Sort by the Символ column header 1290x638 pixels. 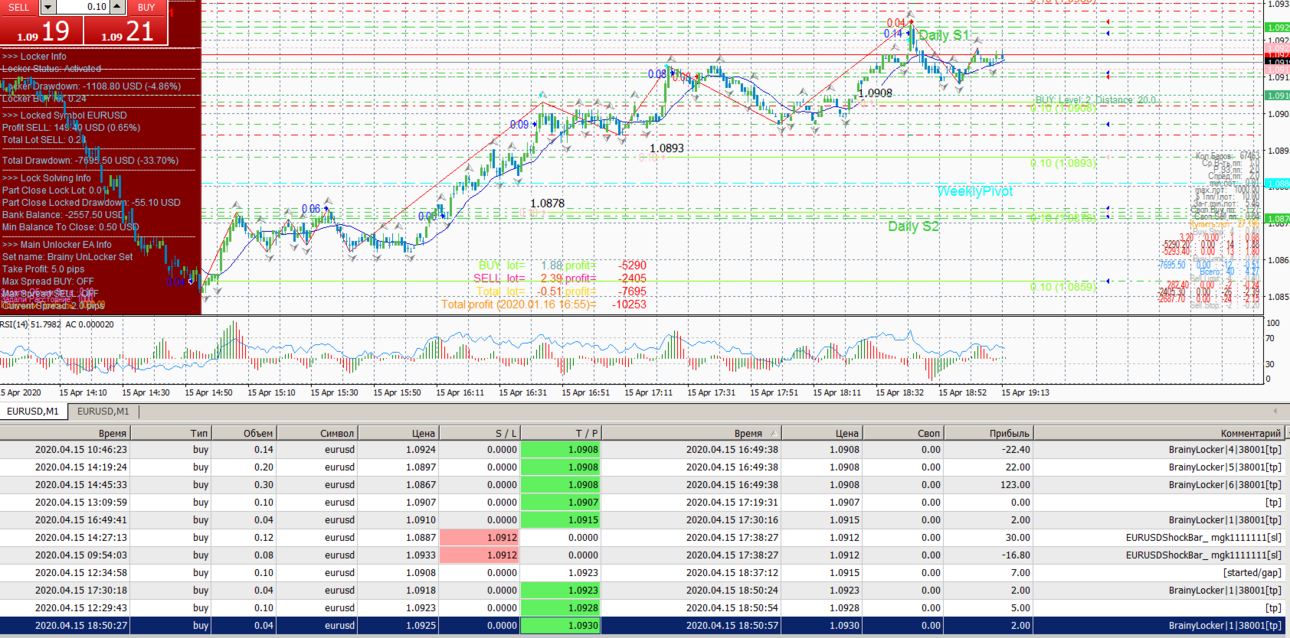point(316,433)
